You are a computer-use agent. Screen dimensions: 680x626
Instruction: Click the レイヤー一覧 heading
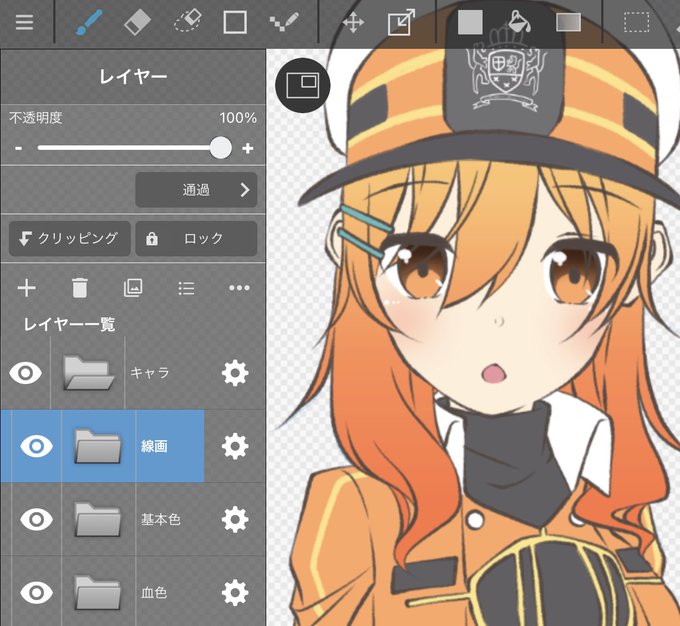[x=69, y=324]
